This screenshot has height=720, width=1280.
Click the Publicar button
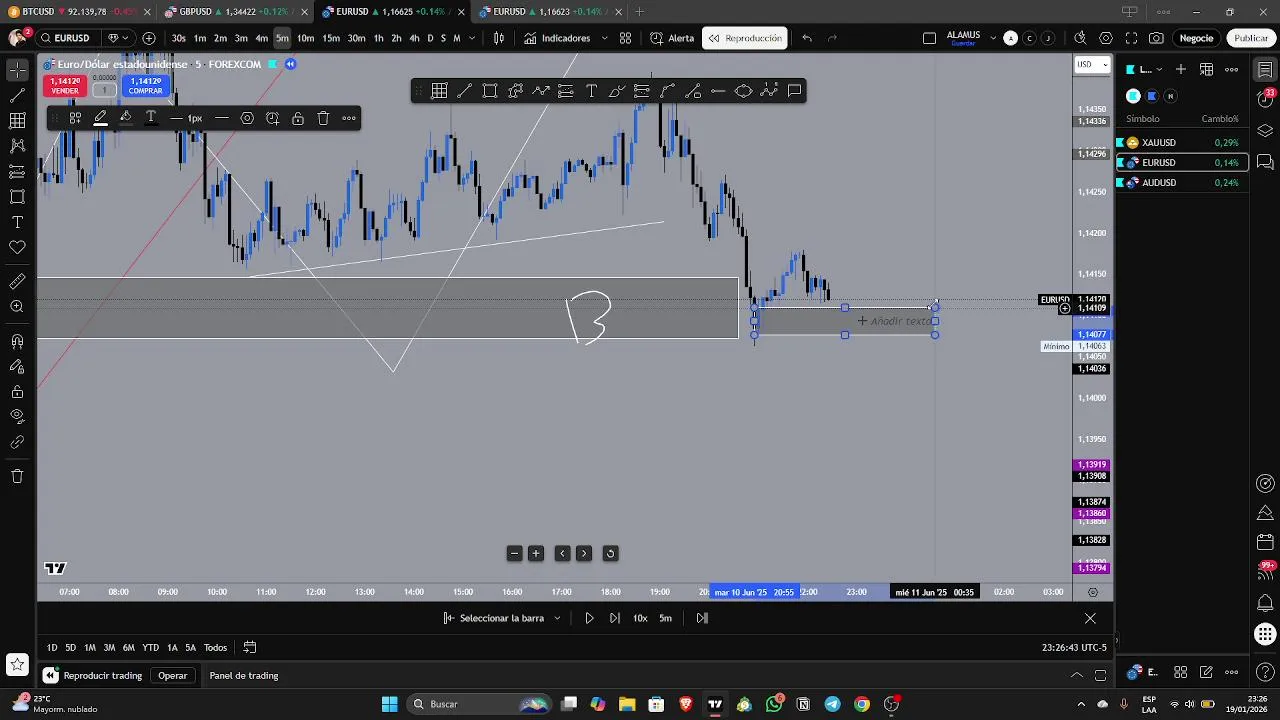[x=1250, y=38]
